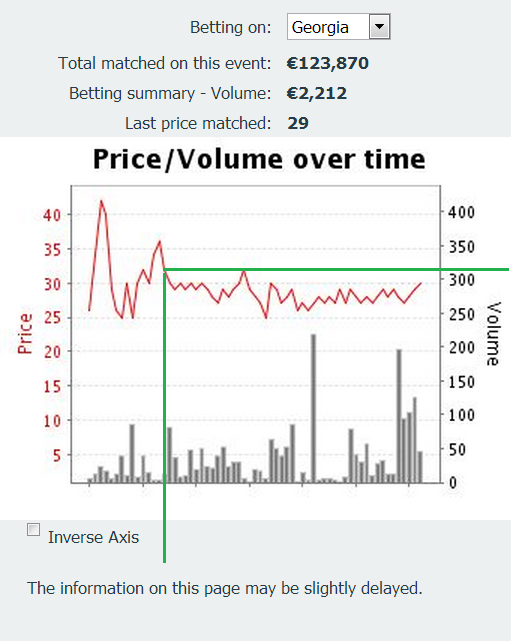Click the 40 tick on price axis
The height and width of the screenshot is (641, 511).
pos(52,215)
